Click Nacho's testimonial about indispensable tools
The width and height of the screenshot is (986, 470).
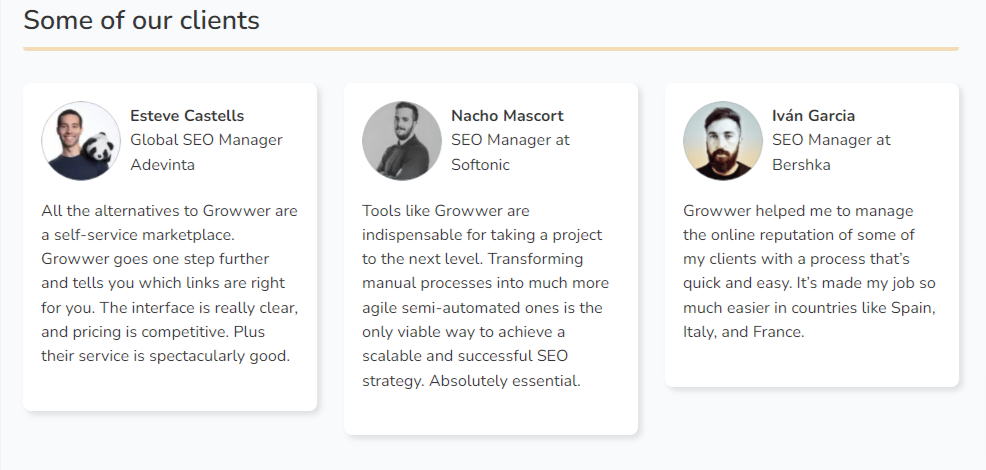coord(485,295)
